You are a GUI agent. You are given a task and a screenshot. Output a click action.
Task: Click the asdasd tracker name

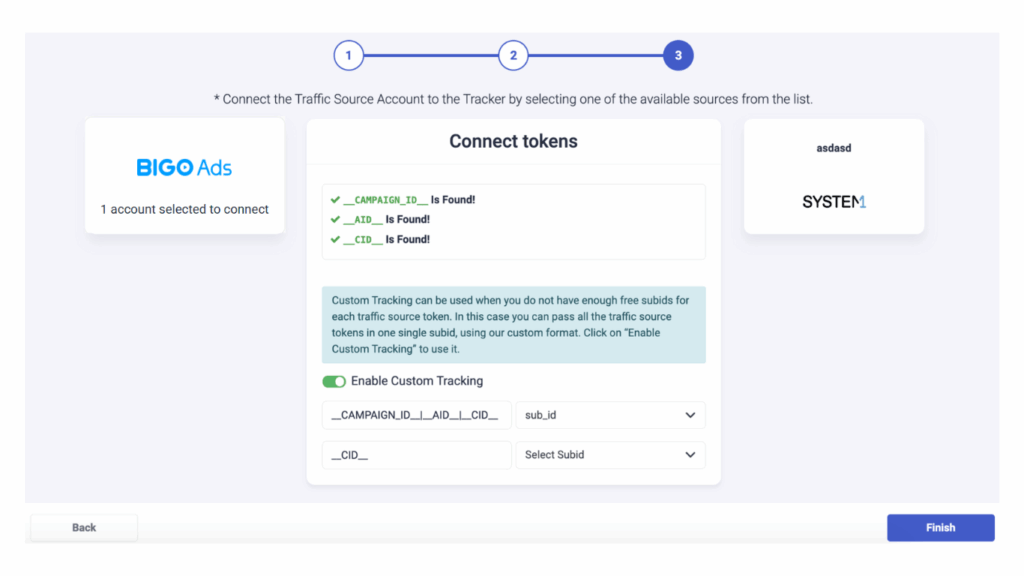[x=833, y=148]
